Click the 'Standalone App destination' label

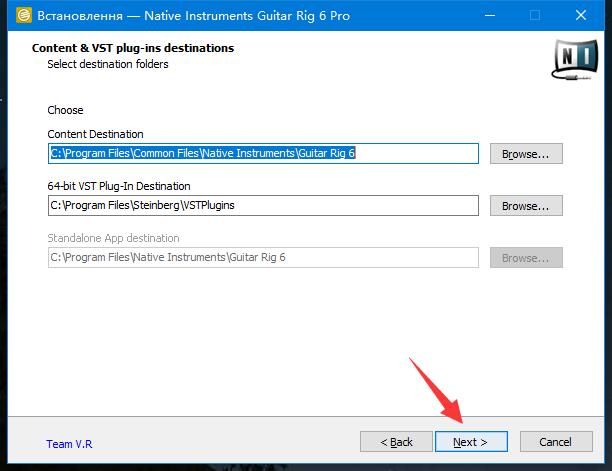tap(113, 238)
